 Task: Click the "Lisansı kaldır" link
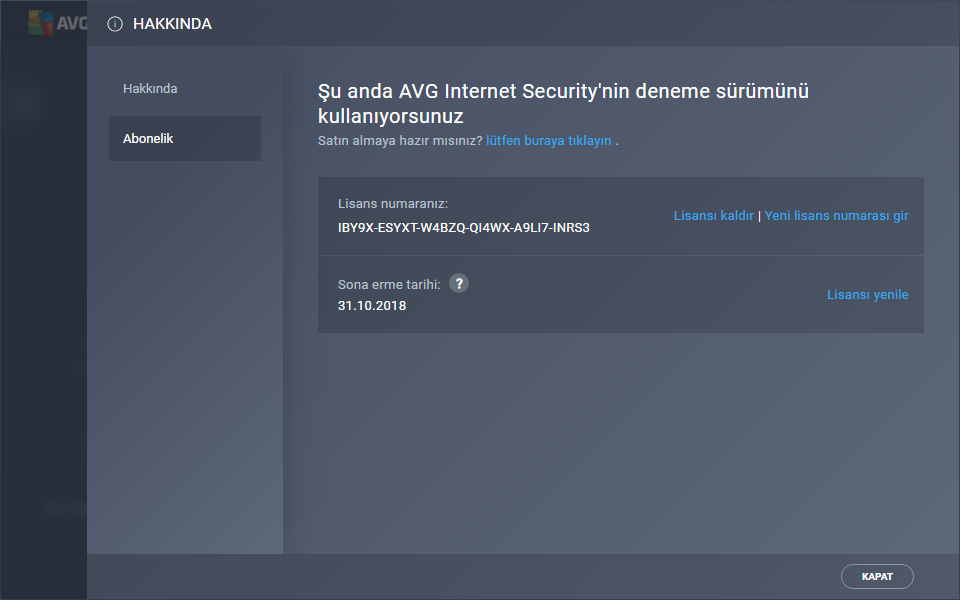click(x=713, y=215)
